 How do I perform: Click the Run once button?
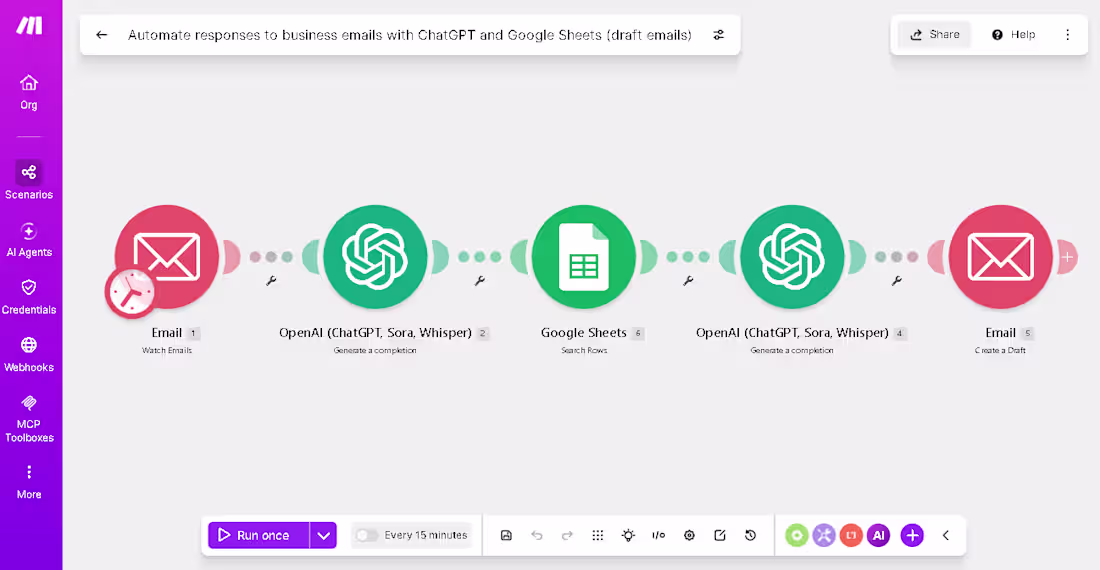[x=258, y=535]
